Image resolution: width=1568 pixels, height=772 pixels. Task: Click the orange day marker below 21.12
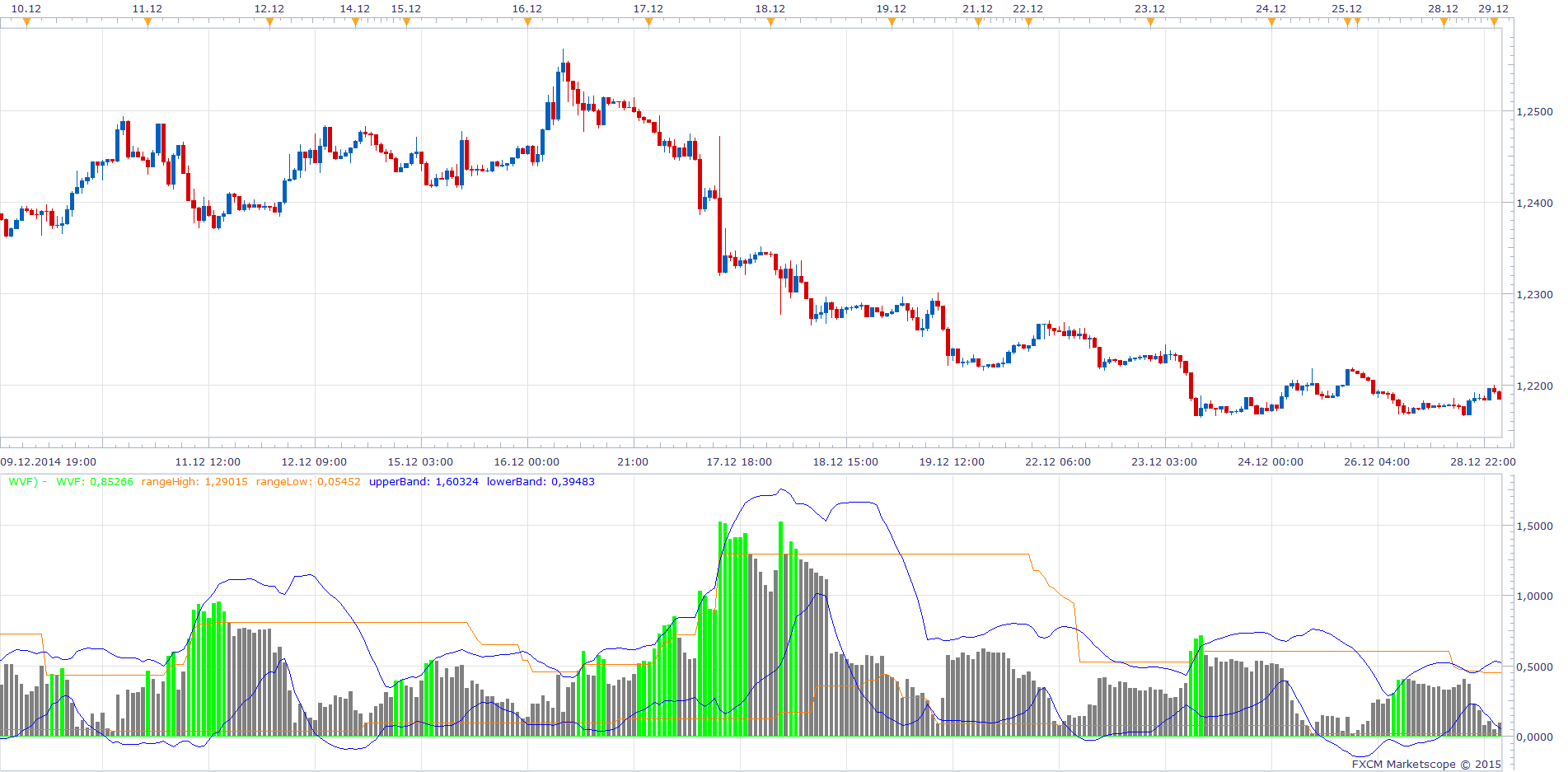pyautogui.click(x=978, y=23)
